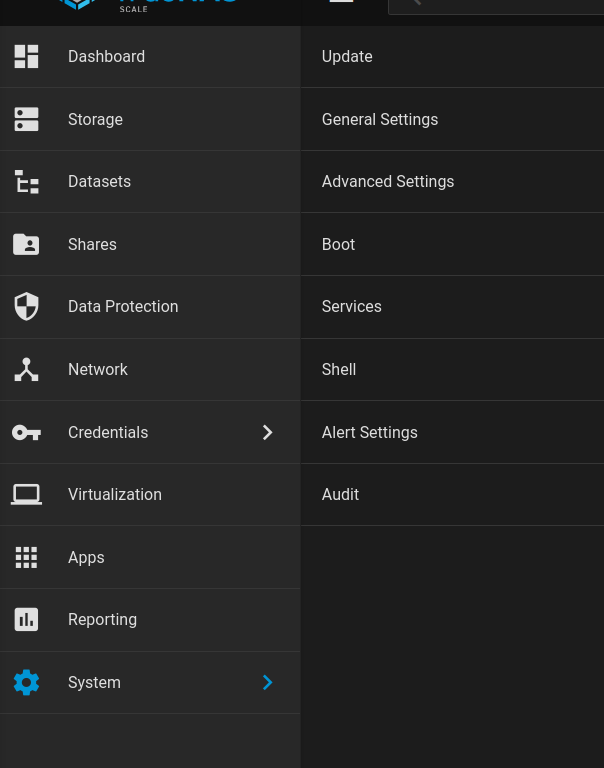The width and height of the screenshot is (604, 768).
Task: Collapse the System submenu chevron
Action: coord(267,682)
